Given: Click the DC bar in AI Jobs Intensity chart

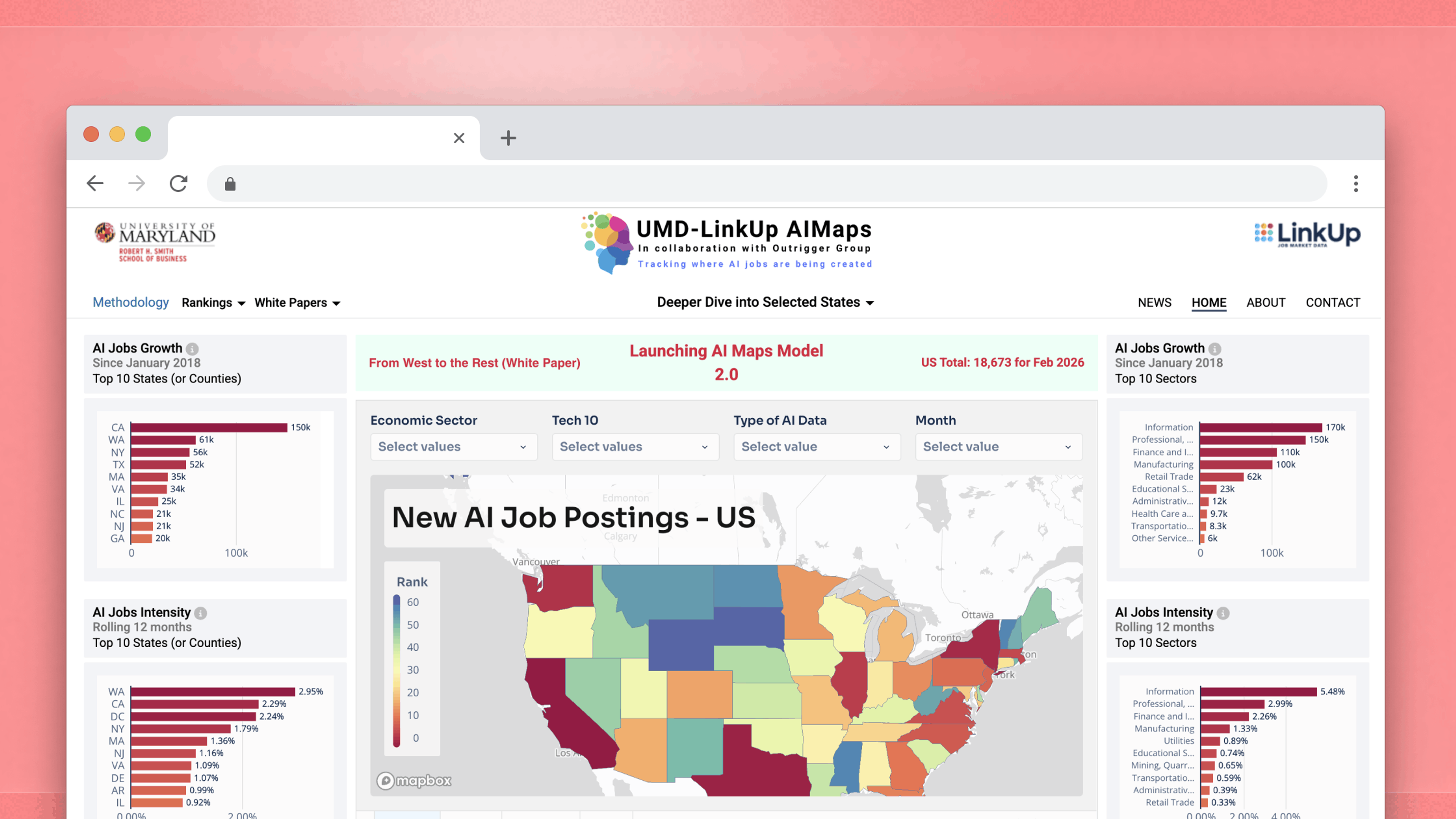Looking at the screenshot, I should coord(193,717).
